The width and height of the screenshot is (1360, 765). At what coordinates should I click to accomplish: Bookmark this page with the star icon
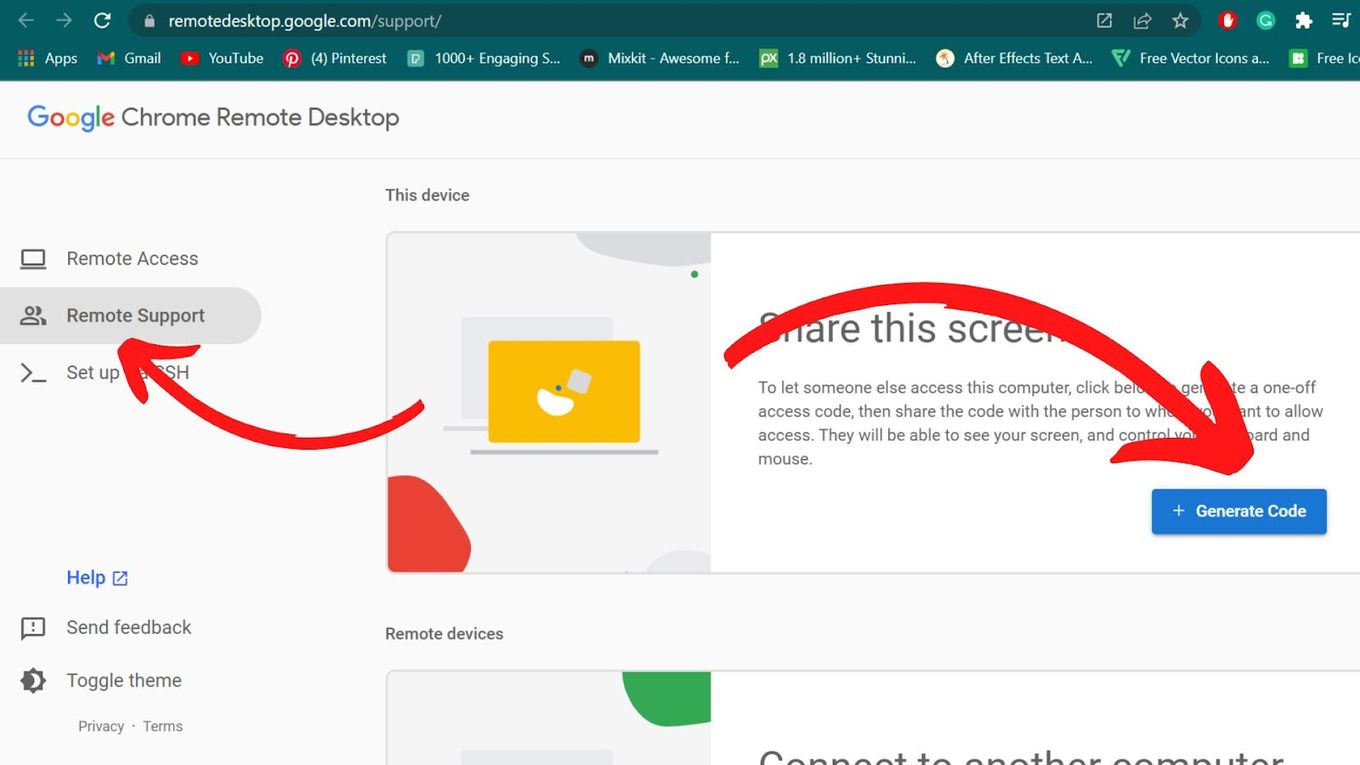(x=1180, y=20)
